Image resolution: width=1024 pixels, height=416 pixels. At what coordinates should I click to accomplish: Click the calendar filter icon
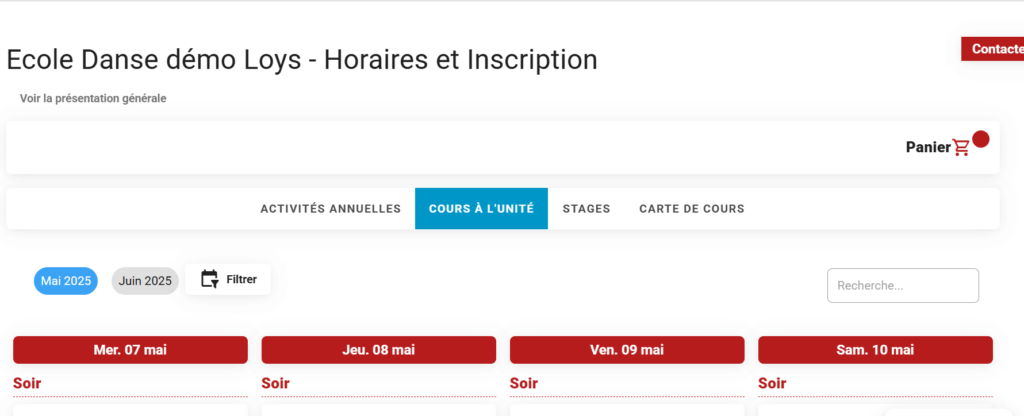coord(209,279)
